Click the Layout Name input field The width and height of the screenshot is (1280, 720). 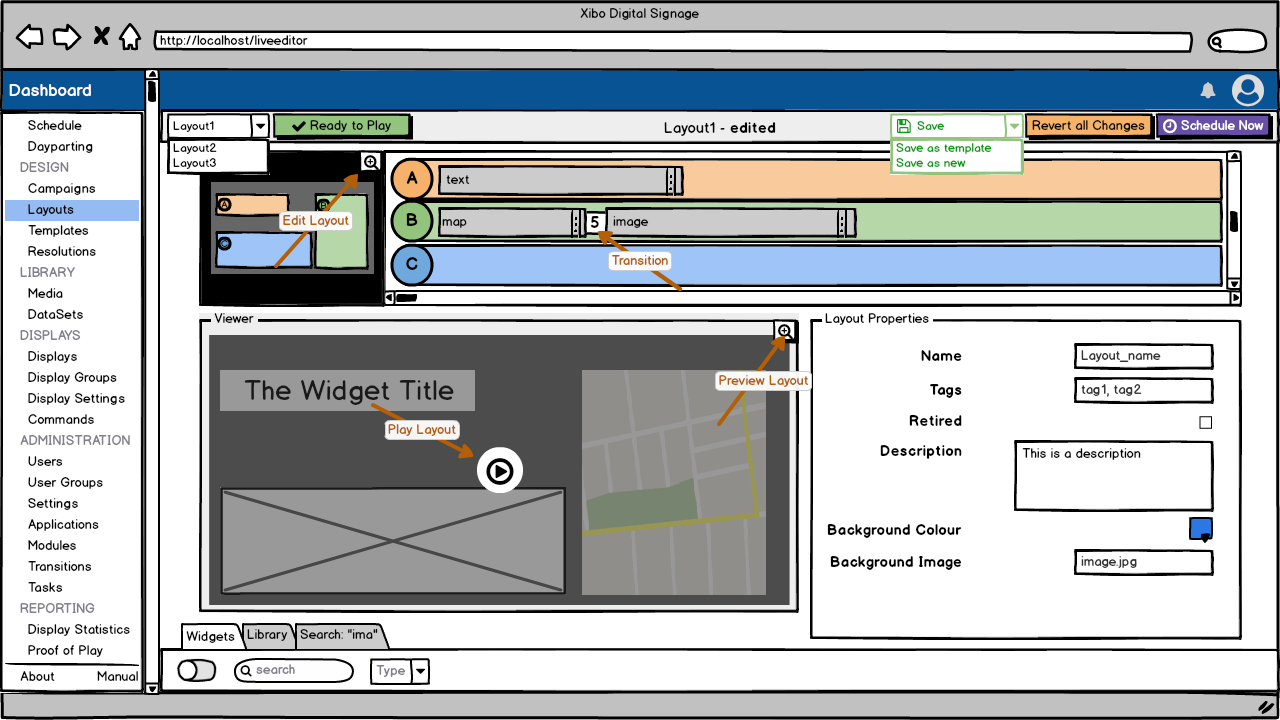pyautogui.click(x=1143, y=356)
